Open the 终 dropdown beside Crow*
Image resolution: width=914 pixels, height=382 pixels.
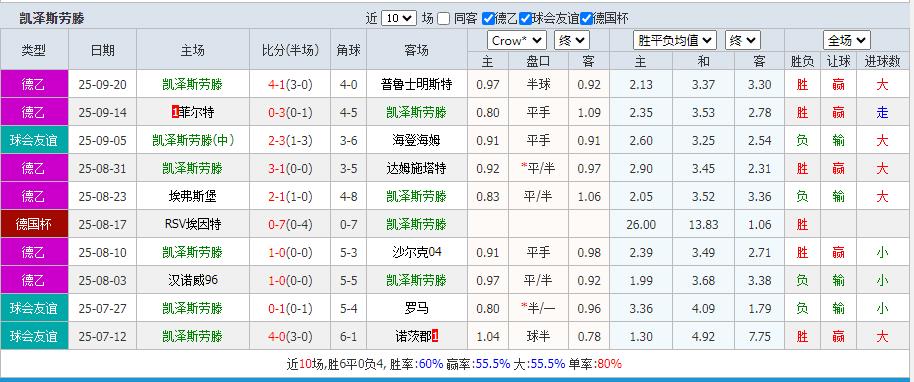point(572,40)
